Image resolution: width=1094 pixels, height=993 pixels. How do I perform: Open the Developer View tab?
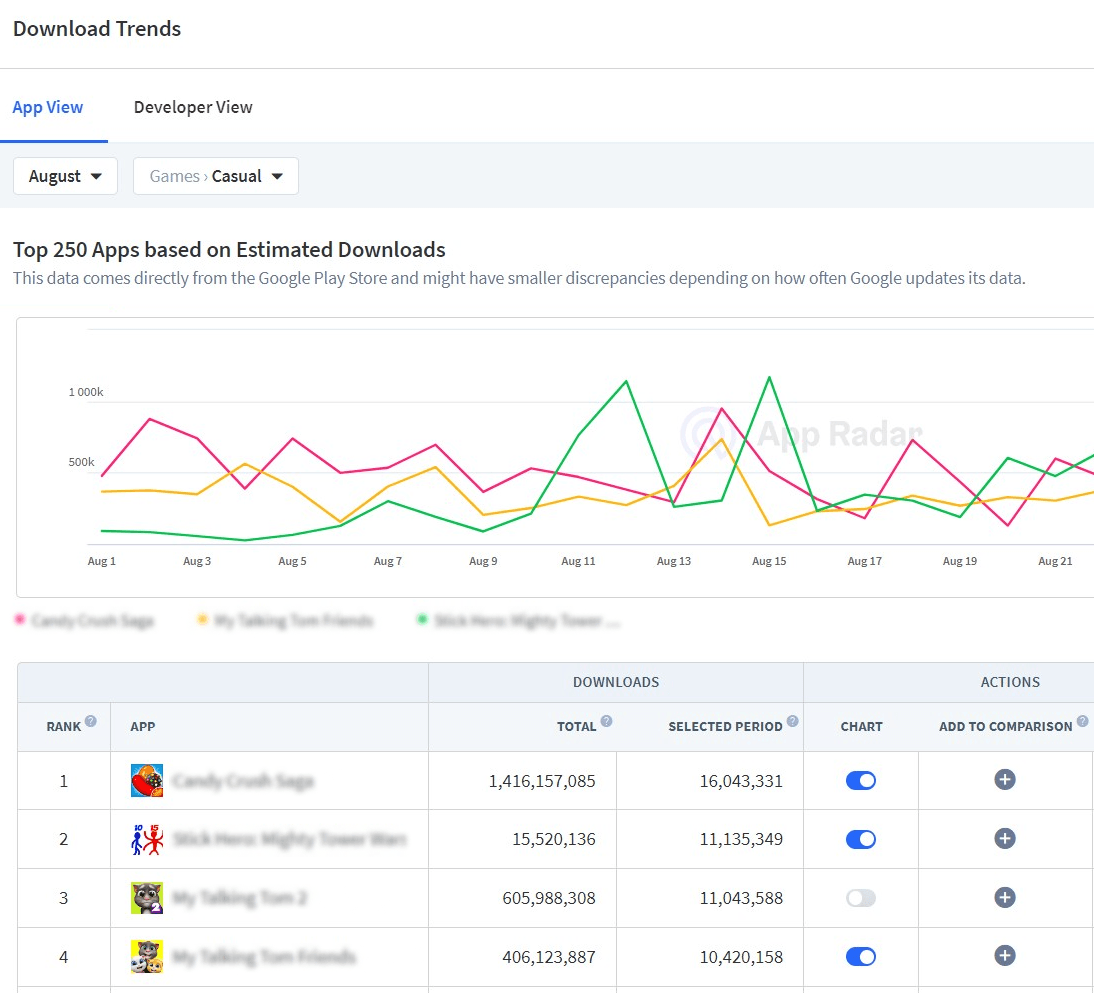pyautogui.click(x=193, y=107)
